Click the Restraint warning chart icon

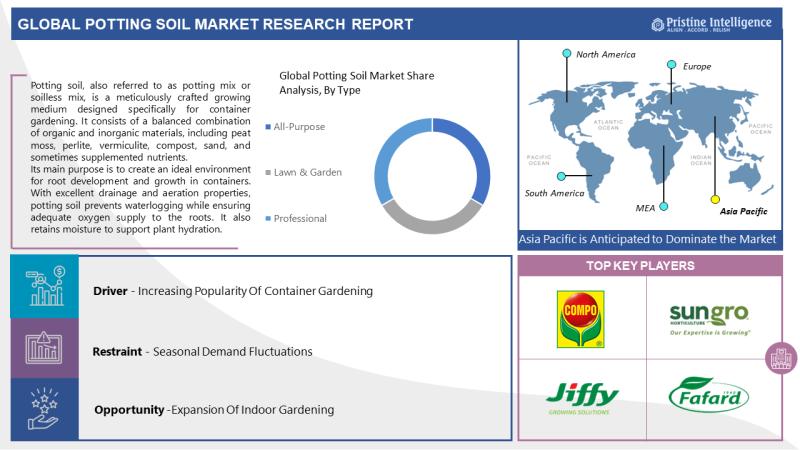click(44, 348)
